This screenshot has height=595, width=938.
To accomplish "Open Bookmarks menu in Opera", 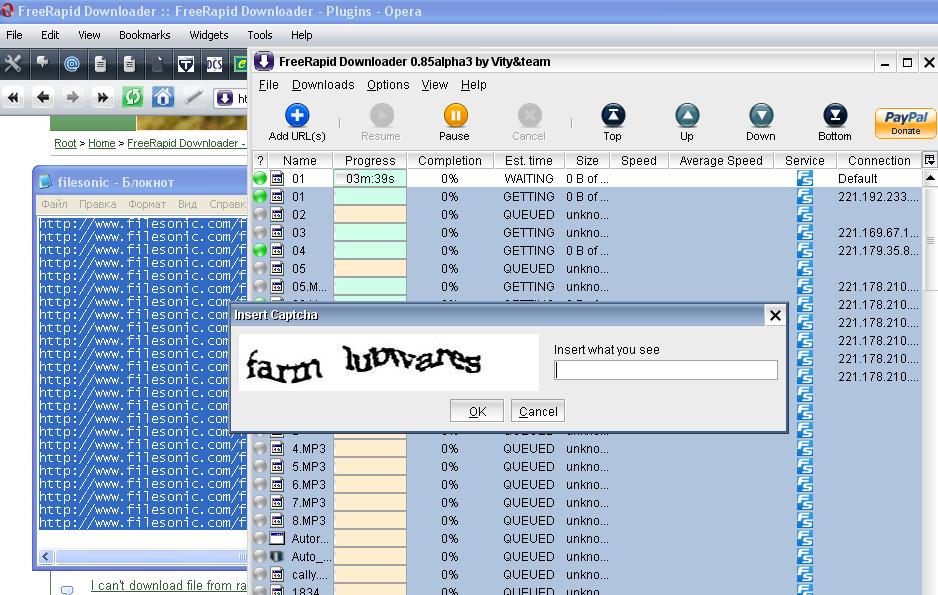I will [x=144, y=35].
